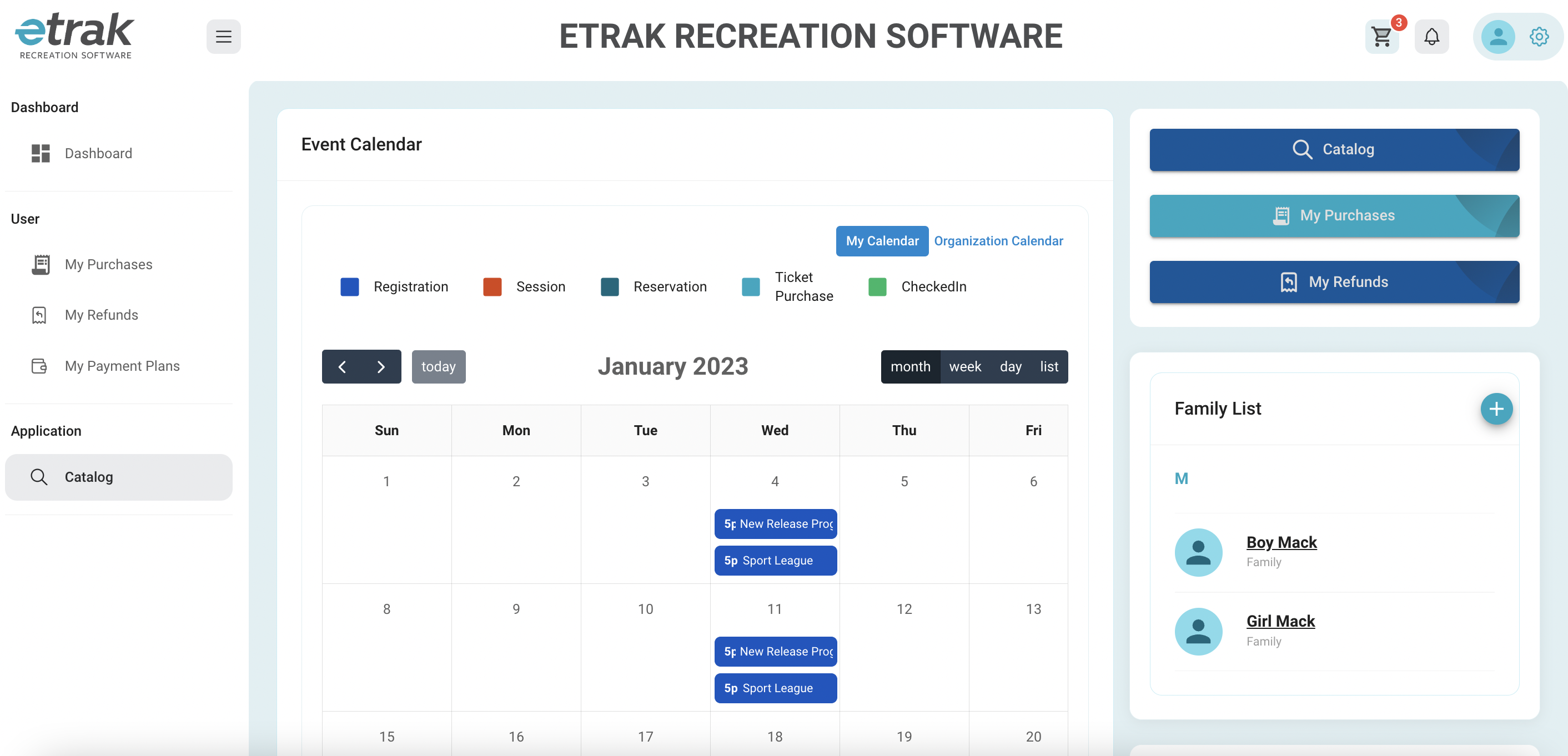Switch calendar to day view

pos(1011,367)
